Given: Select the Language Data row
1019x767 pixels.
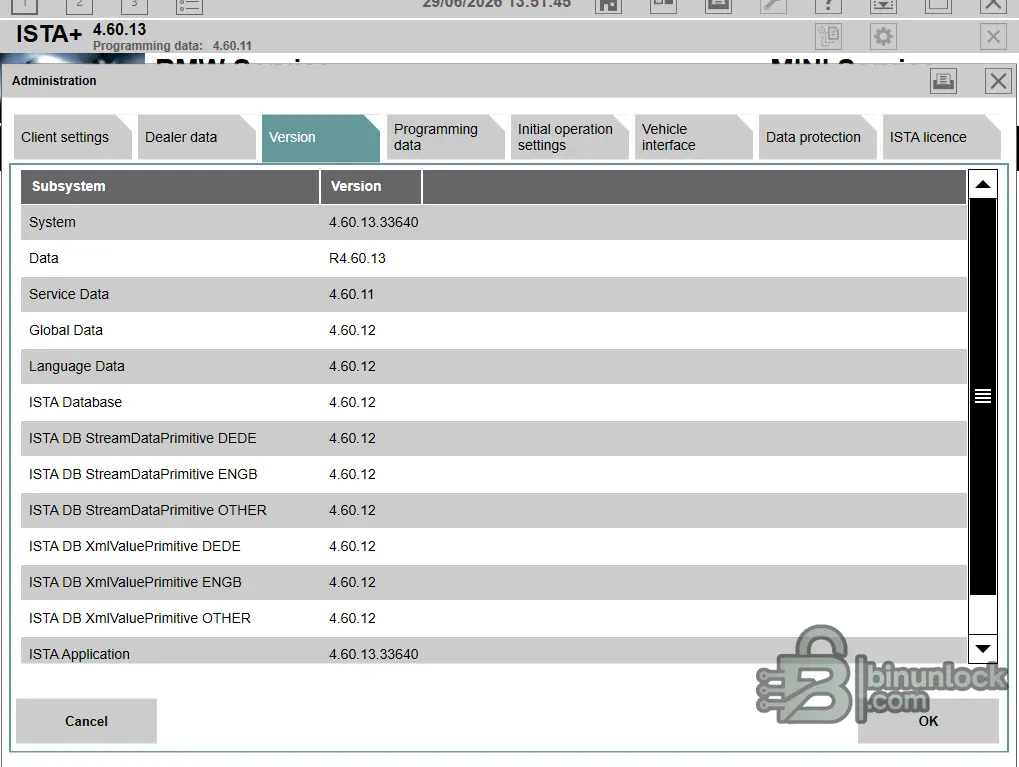Looking at the screenshot, I should pos(494,367).
